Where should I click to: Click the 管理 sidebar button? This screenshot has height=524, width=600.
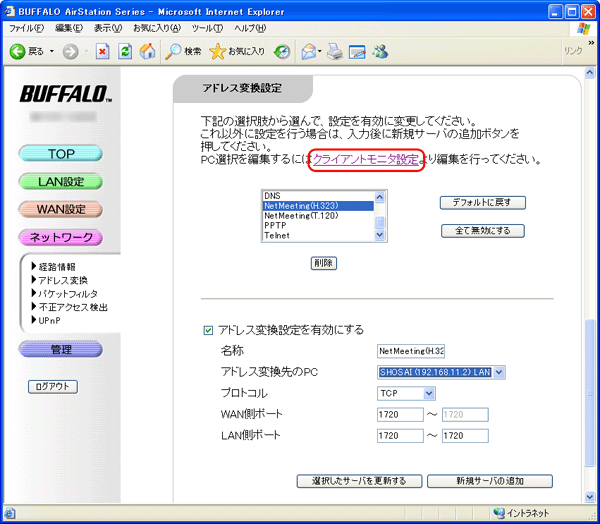pos(61,349)
